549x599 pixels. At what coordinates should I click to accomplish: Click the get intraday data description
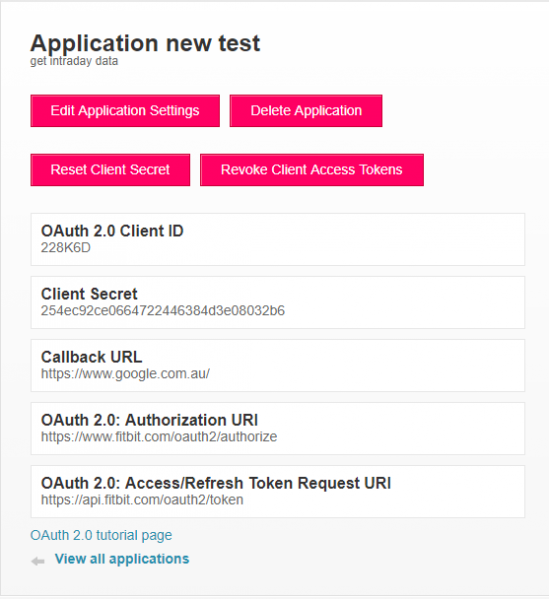pos(74,61)
